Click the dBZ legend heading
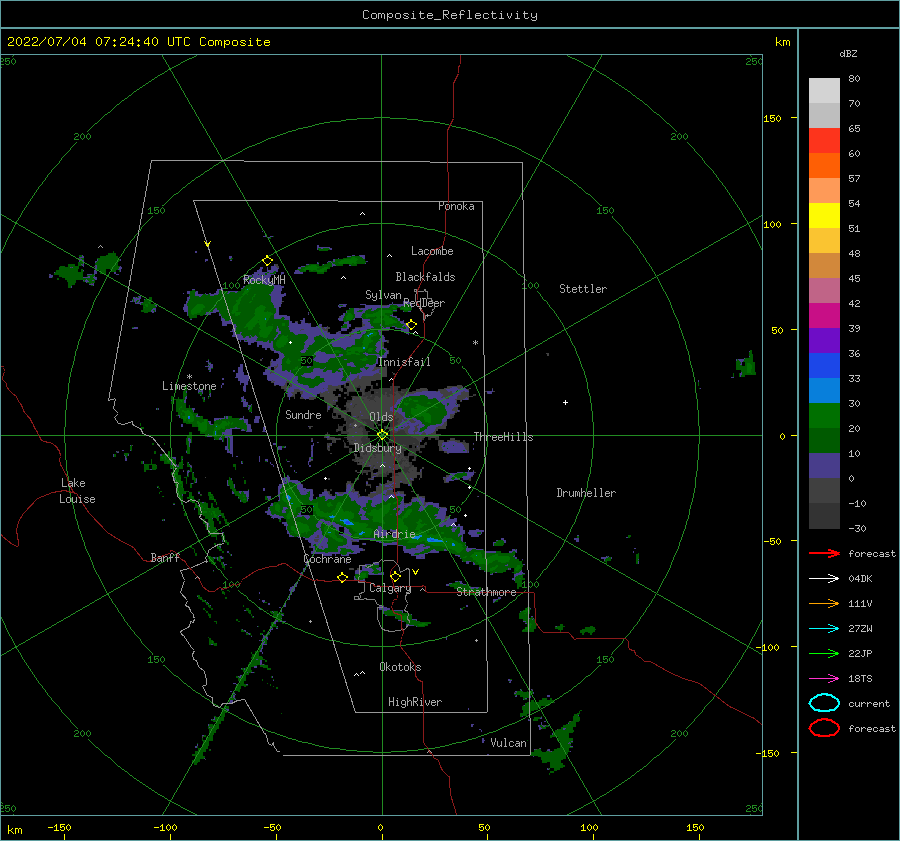The image size is (900, 841). [x=848, y=53]
